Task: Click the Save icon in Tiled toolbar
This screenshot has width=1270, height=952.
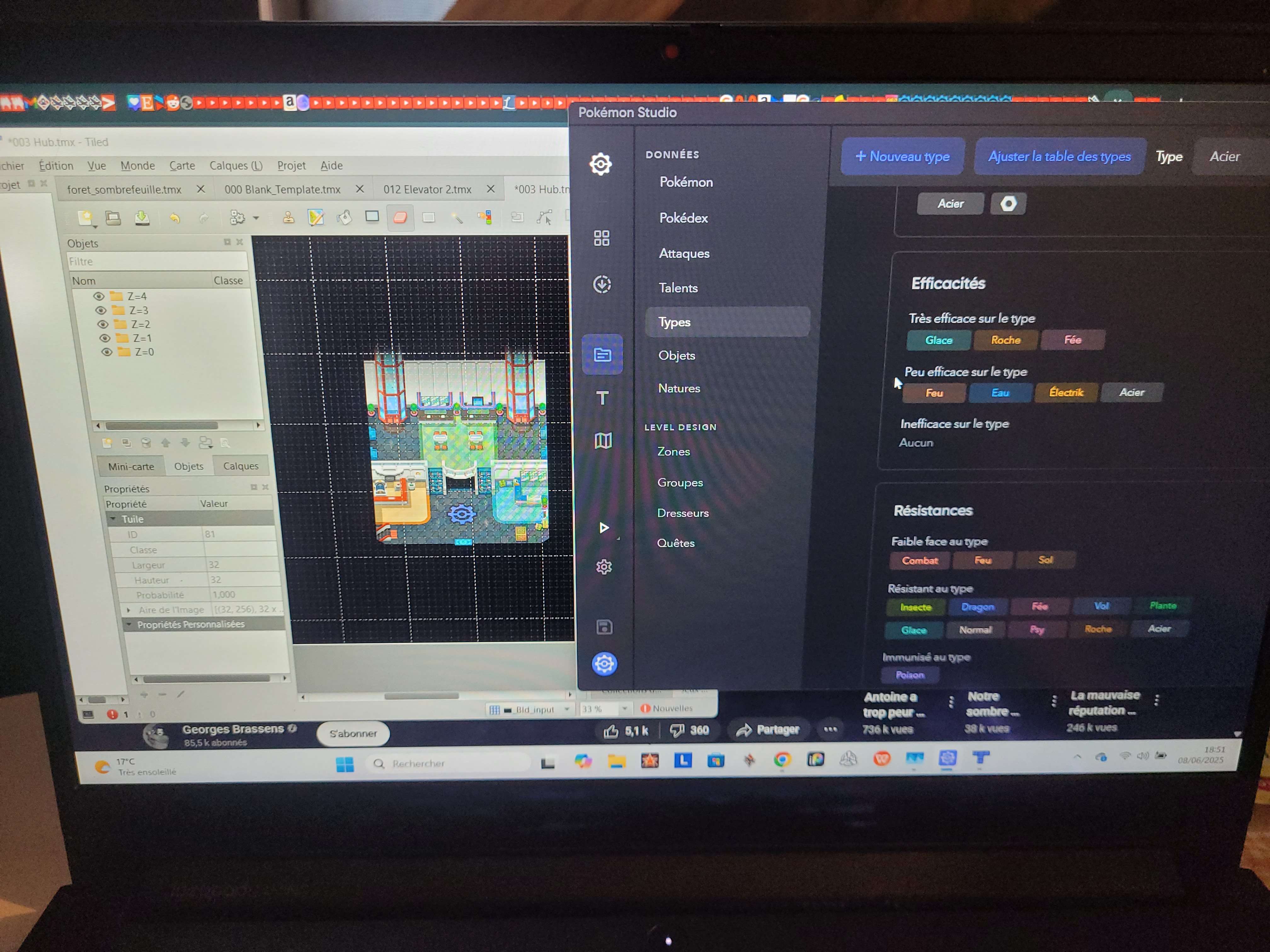Action: click(x=142, y=218)
